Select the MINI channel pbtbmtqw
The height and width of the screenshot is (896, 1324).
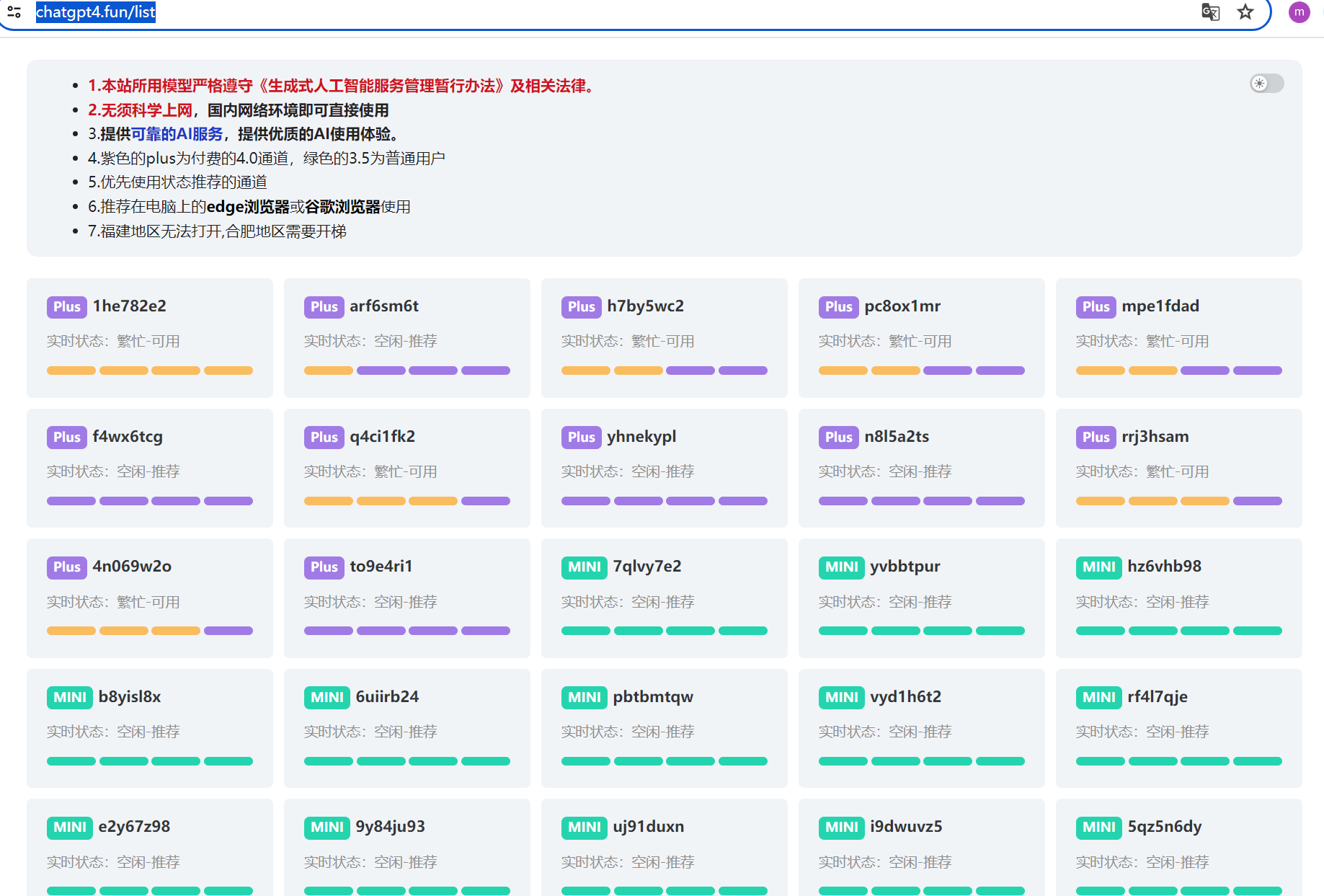665,728
